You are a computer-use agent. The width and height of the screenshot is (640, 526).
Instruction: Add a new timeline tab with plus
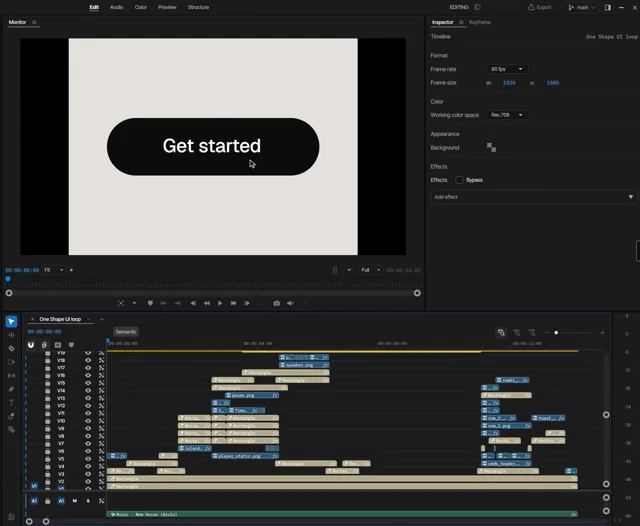(102, 319)
